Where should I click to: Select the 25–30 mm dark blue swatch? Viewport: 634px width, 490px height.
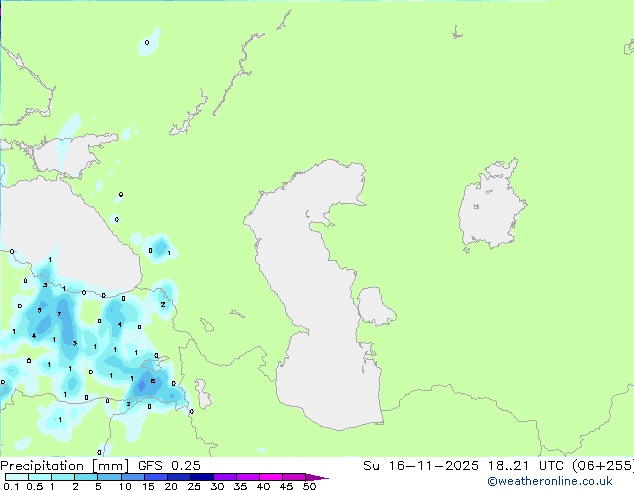pyautogui.click(x=202, y=477)
